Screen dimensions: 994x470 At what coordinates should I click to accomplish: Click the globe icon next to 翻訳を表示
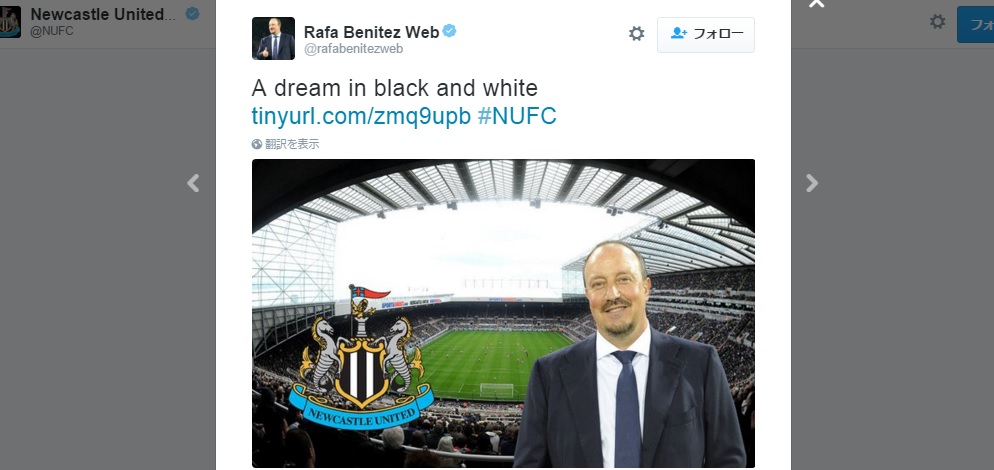point(257,144)
